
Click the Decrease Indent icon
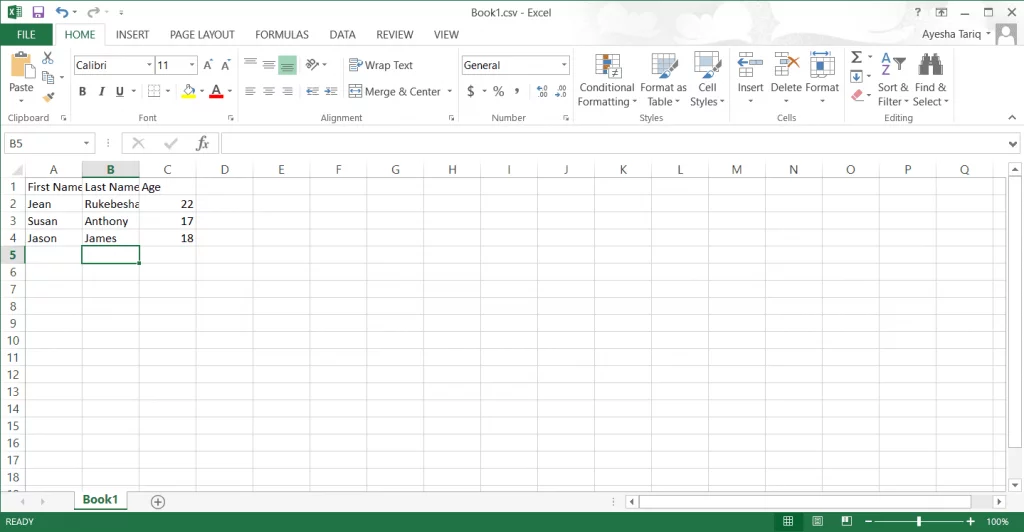pyautogui.click(x=313, y=91)
